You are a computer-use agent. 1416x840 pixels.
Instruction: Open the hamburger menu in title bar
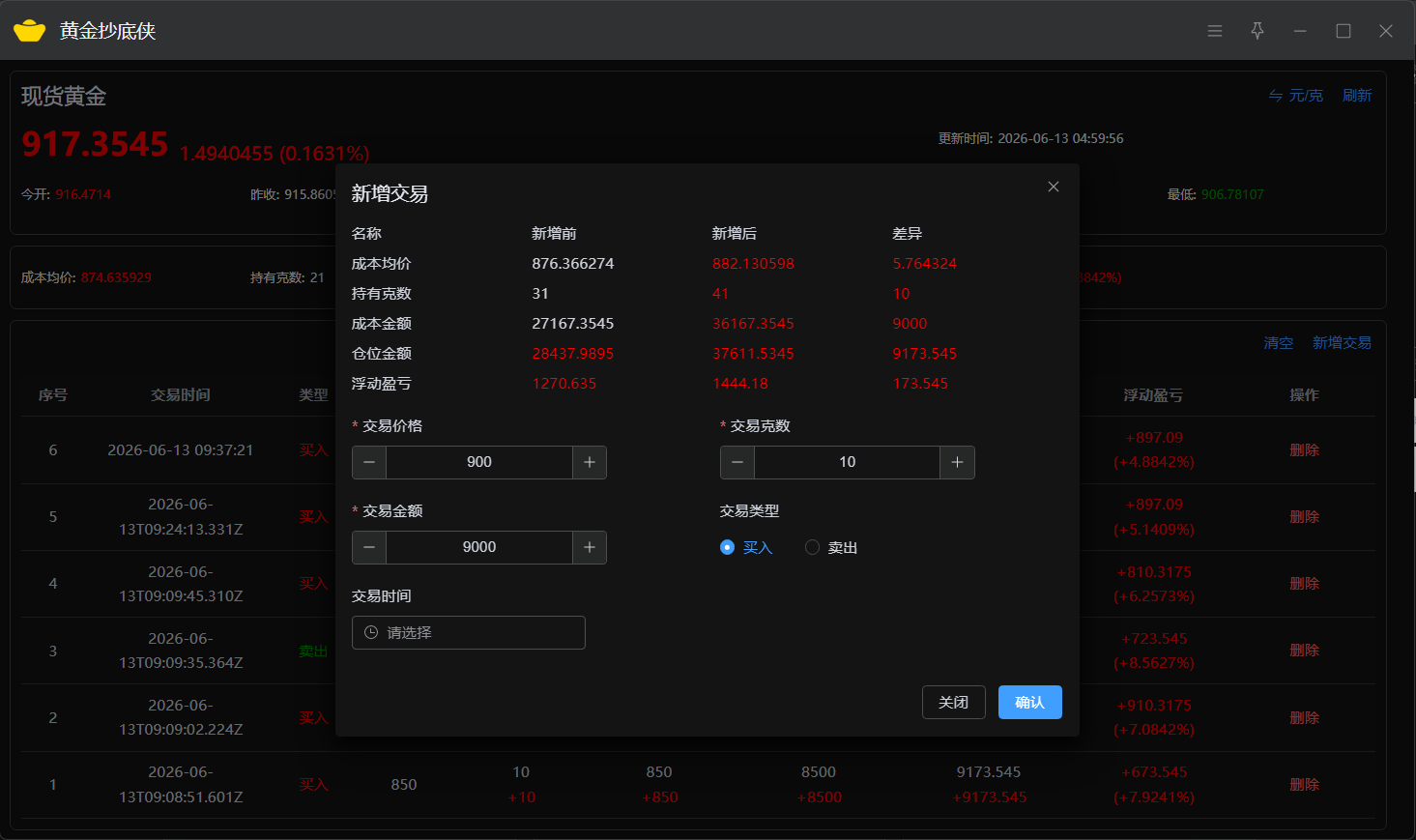point(1215,31)
